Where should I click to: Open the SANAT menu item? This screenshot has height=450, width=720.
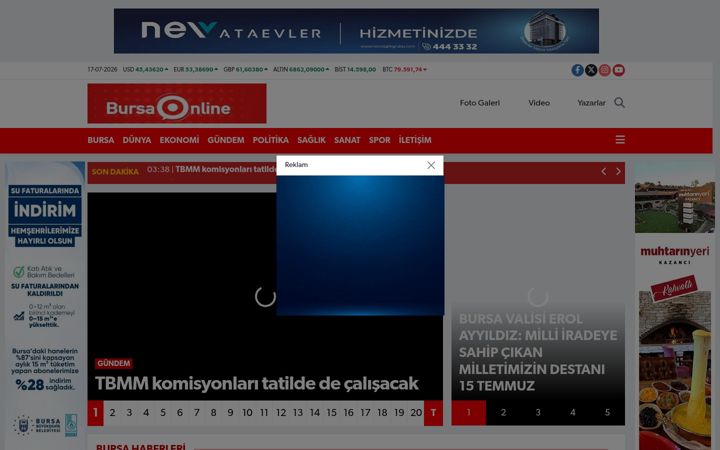347,140
